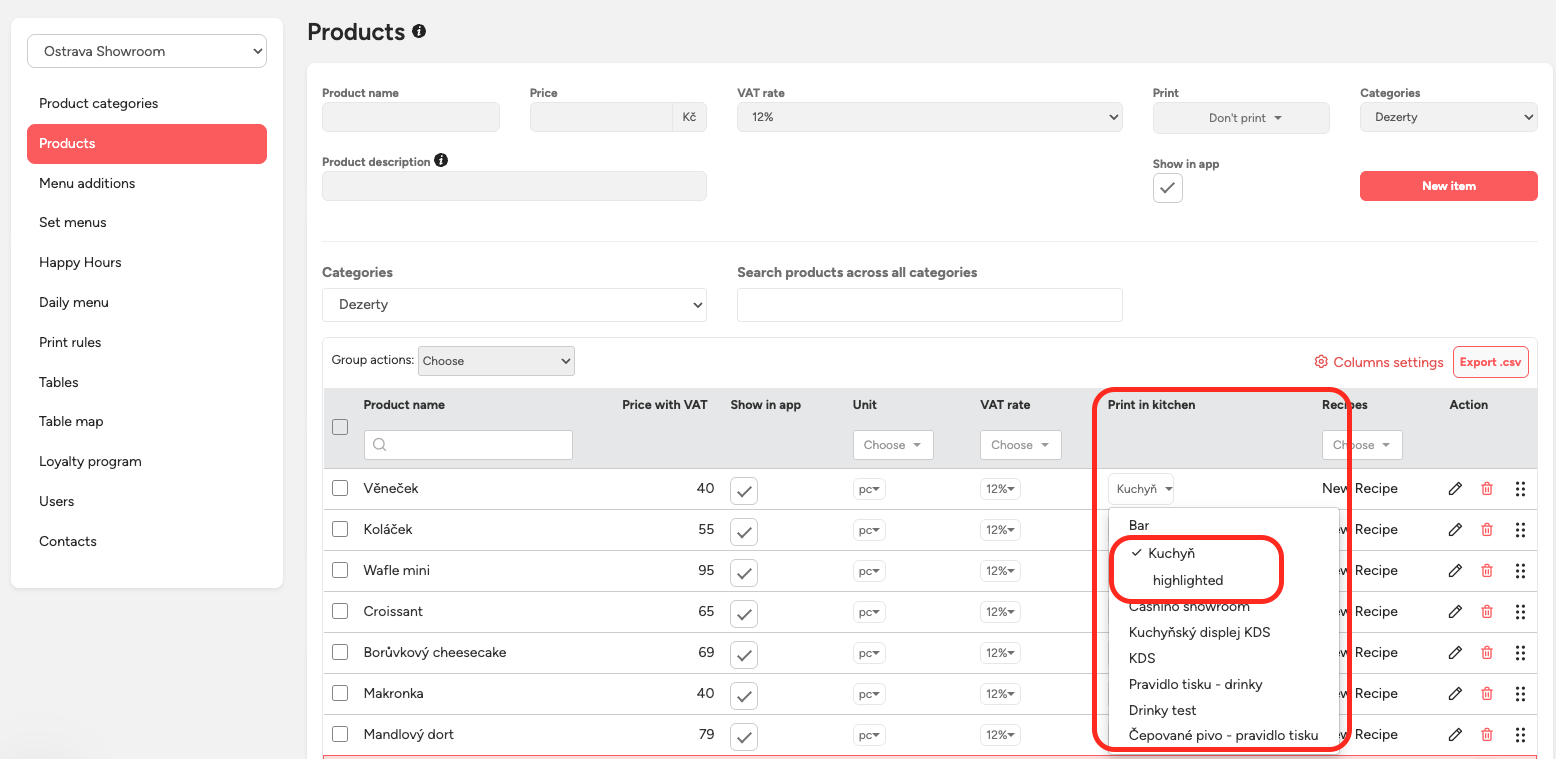1556x759 pixels.
Task: Edit the Croissant product with pencil icon
Action: (1455, 612)
